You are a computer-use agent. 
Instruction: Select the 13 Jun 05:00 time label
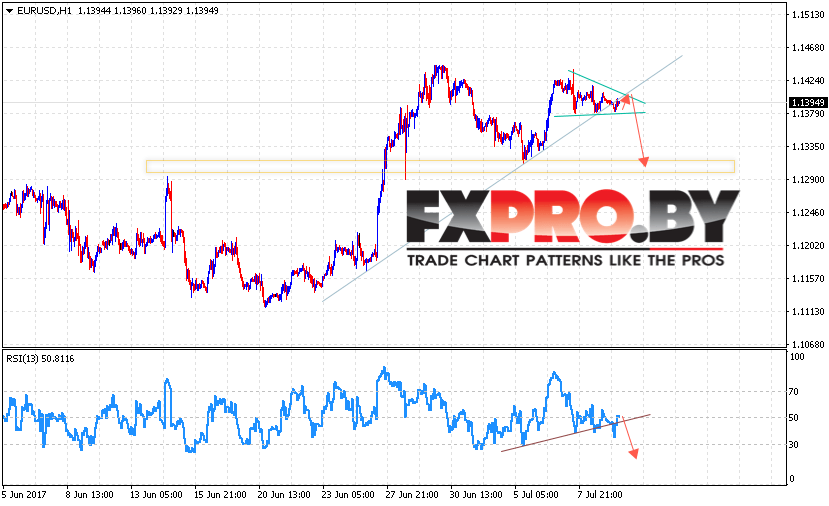[x=156, y=495]
